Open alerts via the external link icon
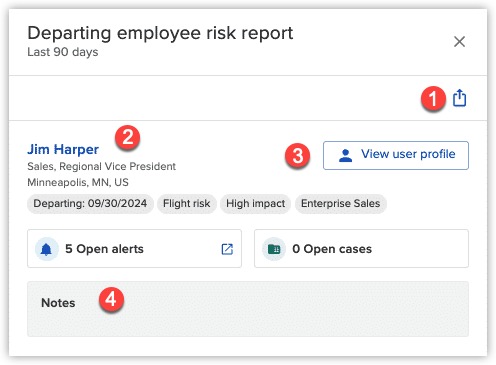The width and height of the screenshot is (496, 365). (227, 249)
